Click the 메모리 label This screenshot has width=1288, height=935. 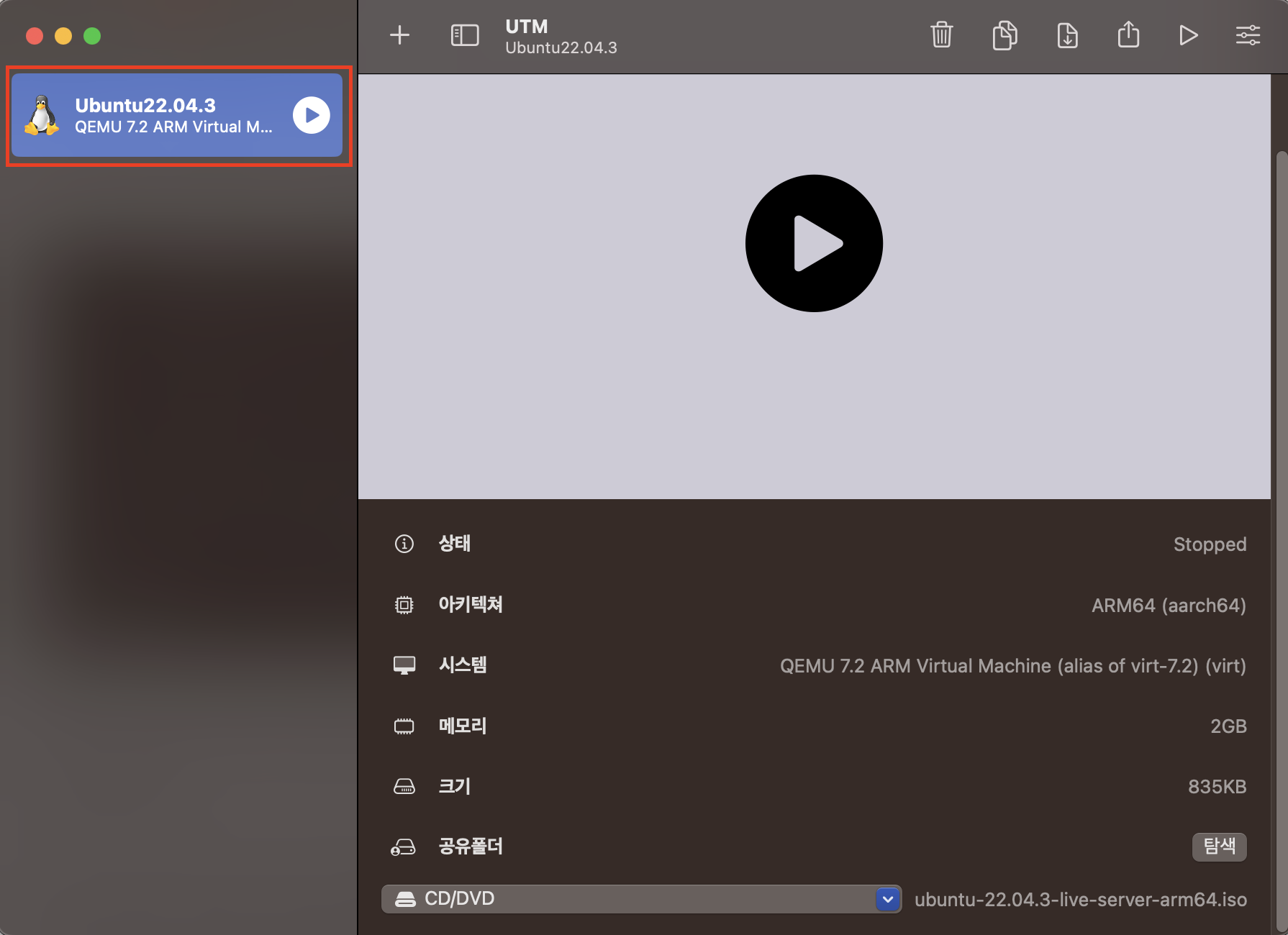[x=463, y=726]
